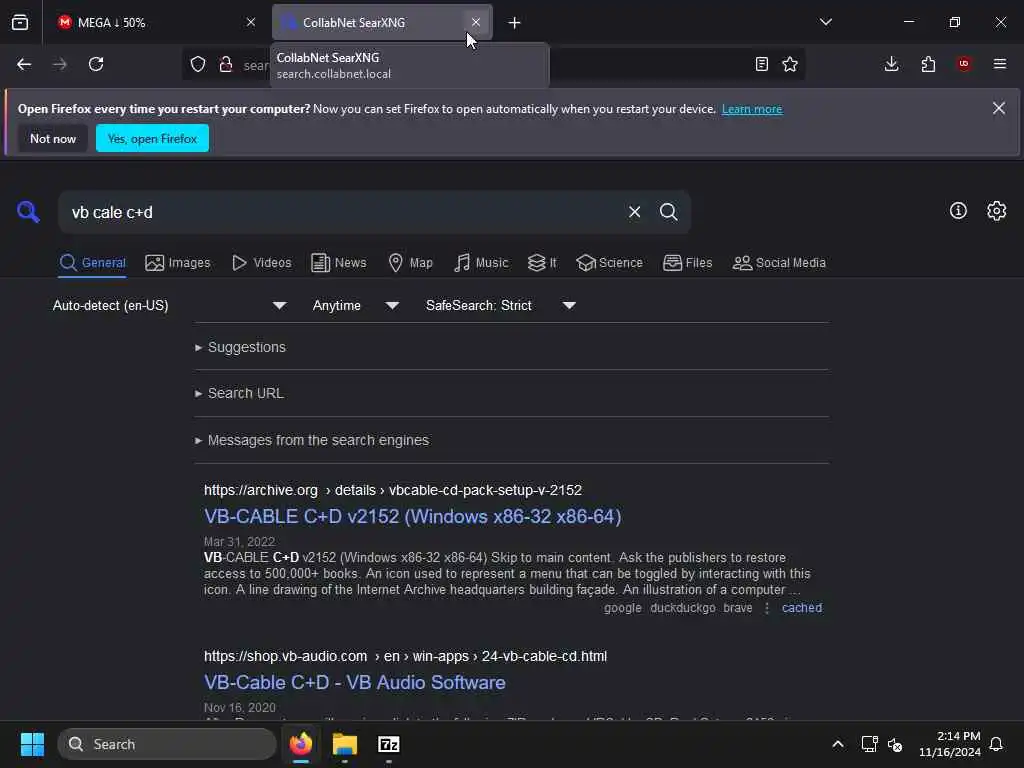Reload the current page
1024x768 pixels.
click(96, 64)
